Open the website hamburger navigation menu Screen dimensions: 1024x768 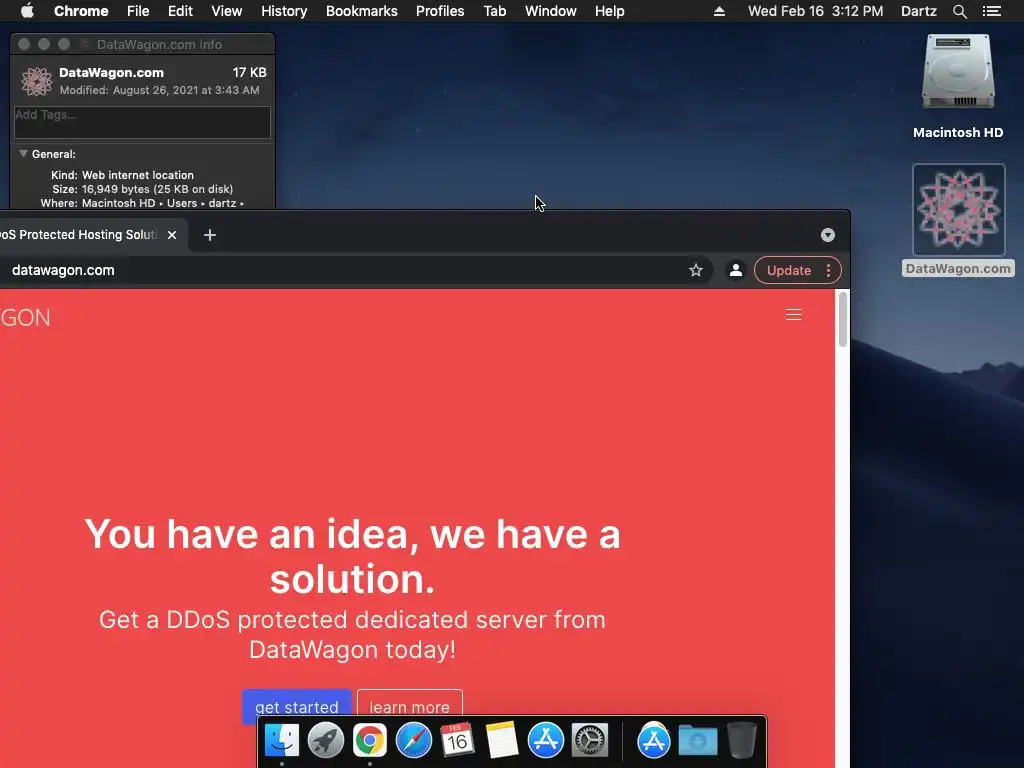coord(793,315)
